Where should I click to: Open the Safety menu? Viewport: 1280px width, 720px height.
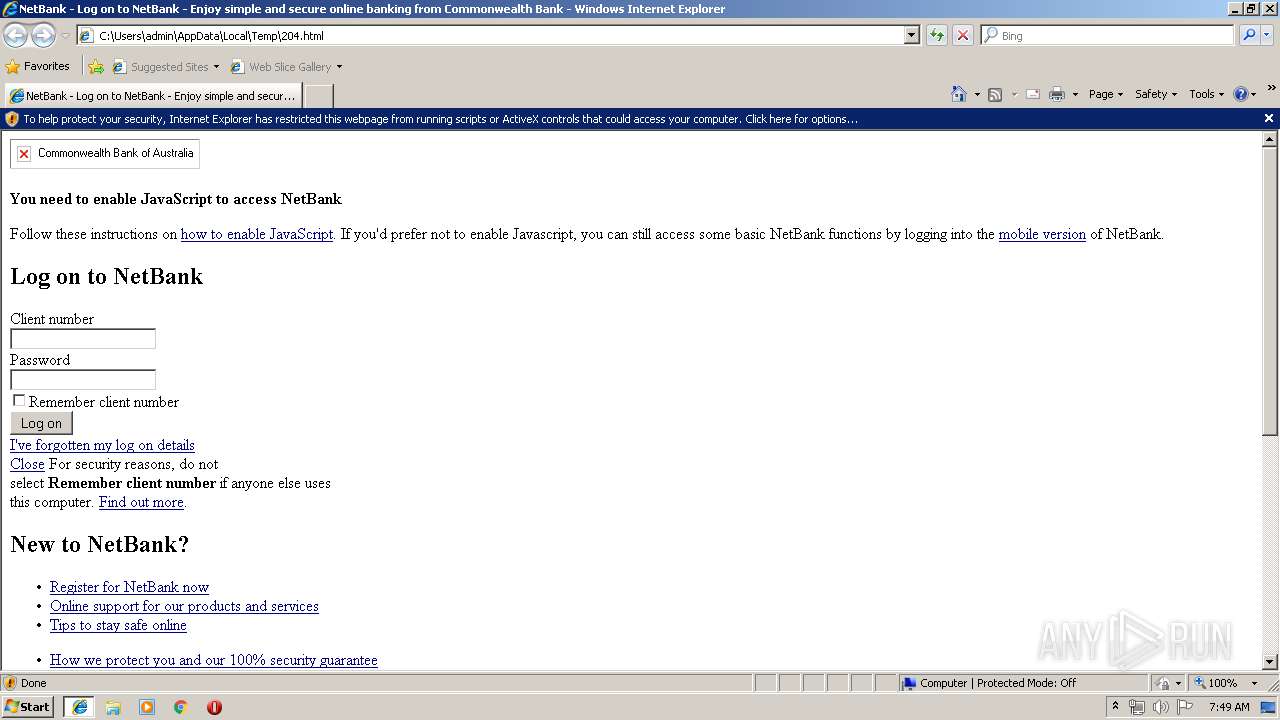(x=1156, y=94)
